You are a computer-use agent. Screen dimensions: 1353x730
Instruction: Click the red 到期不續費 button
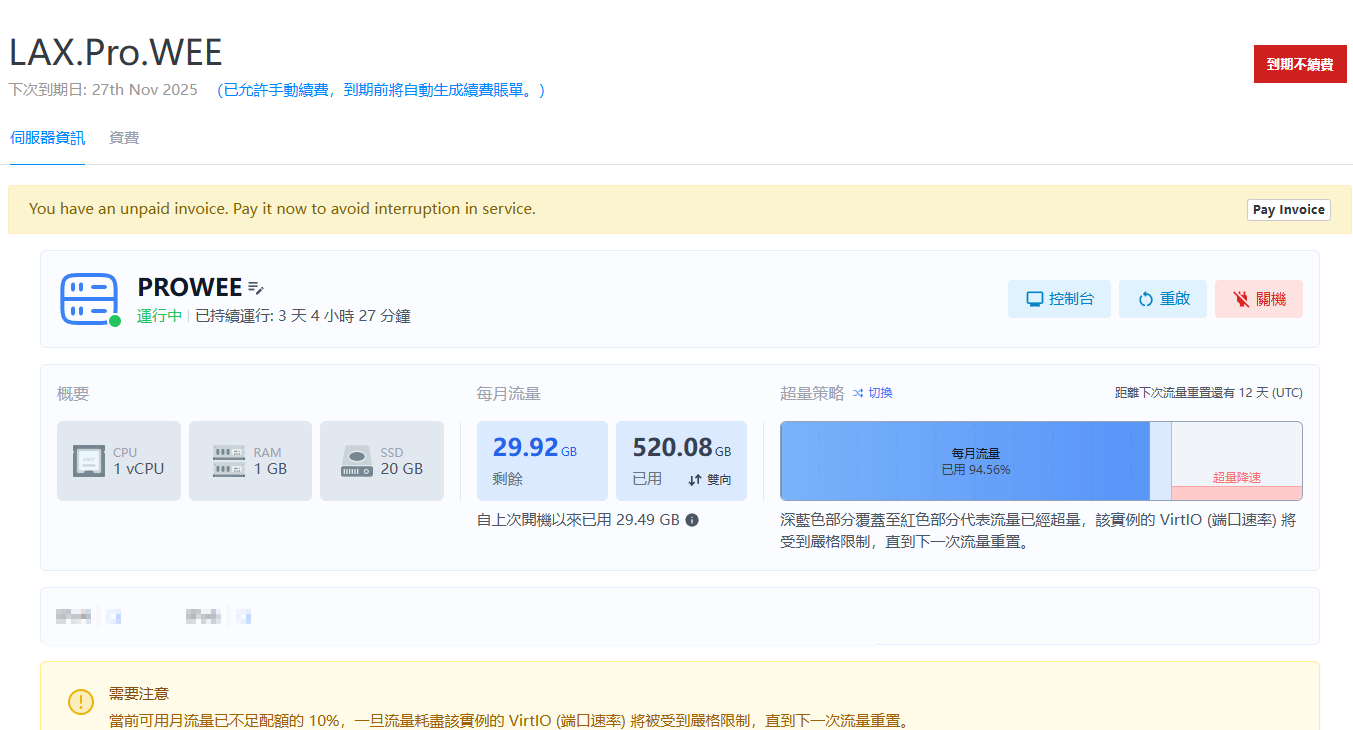[1300, 63]
